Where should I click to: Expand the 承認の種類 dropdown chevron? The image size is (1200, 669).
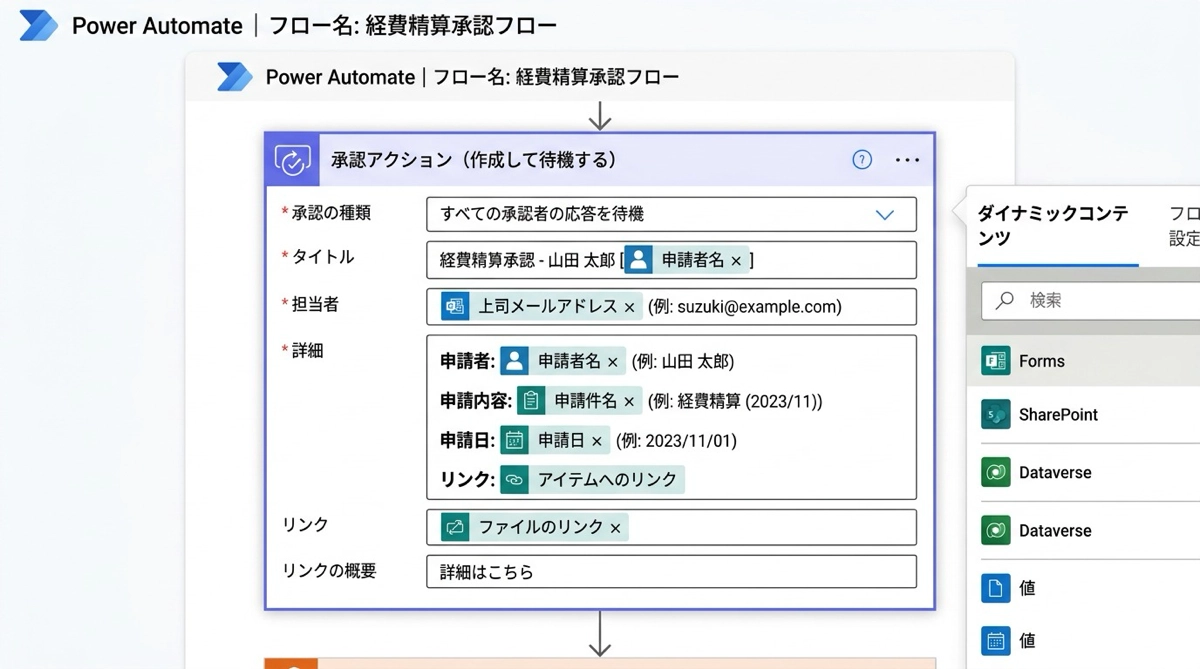pos(884,214)
